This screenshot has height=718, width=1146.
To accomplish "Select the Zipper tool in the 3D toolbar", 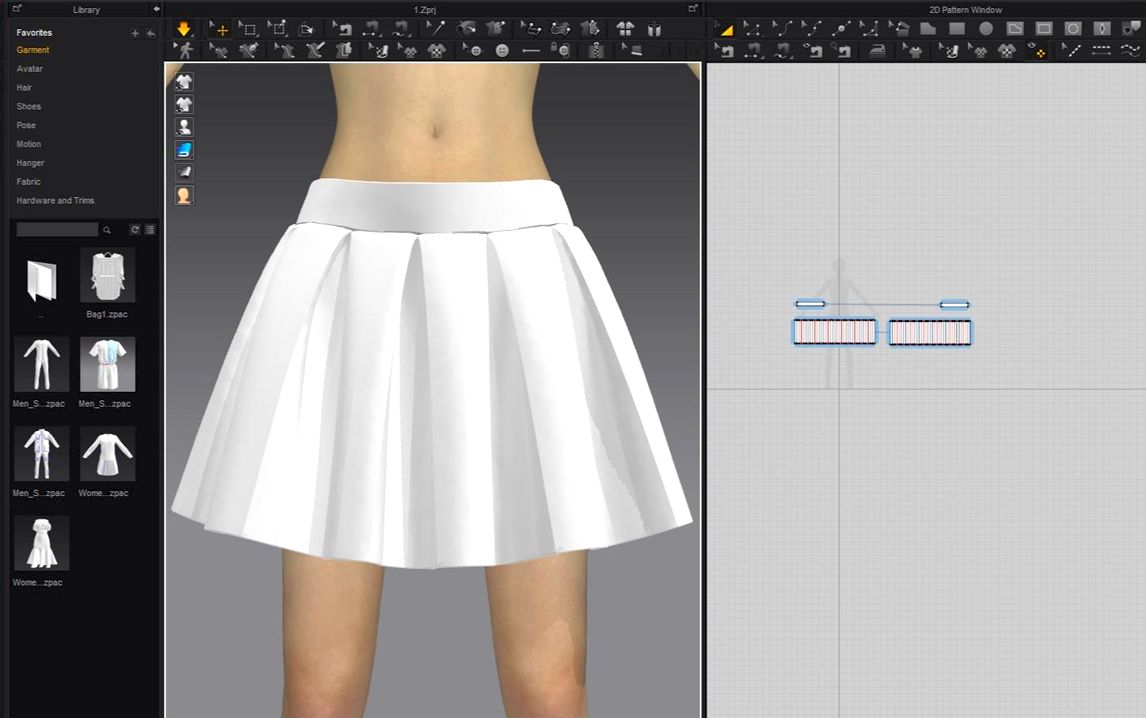I will 596,50.
